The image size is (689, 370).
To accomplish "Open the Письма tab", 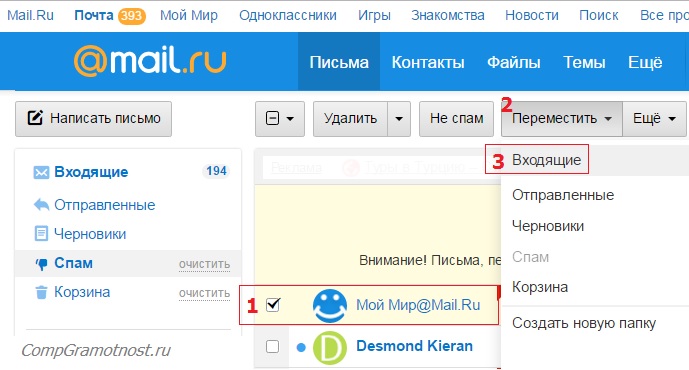I will click(x=339, y=62).
